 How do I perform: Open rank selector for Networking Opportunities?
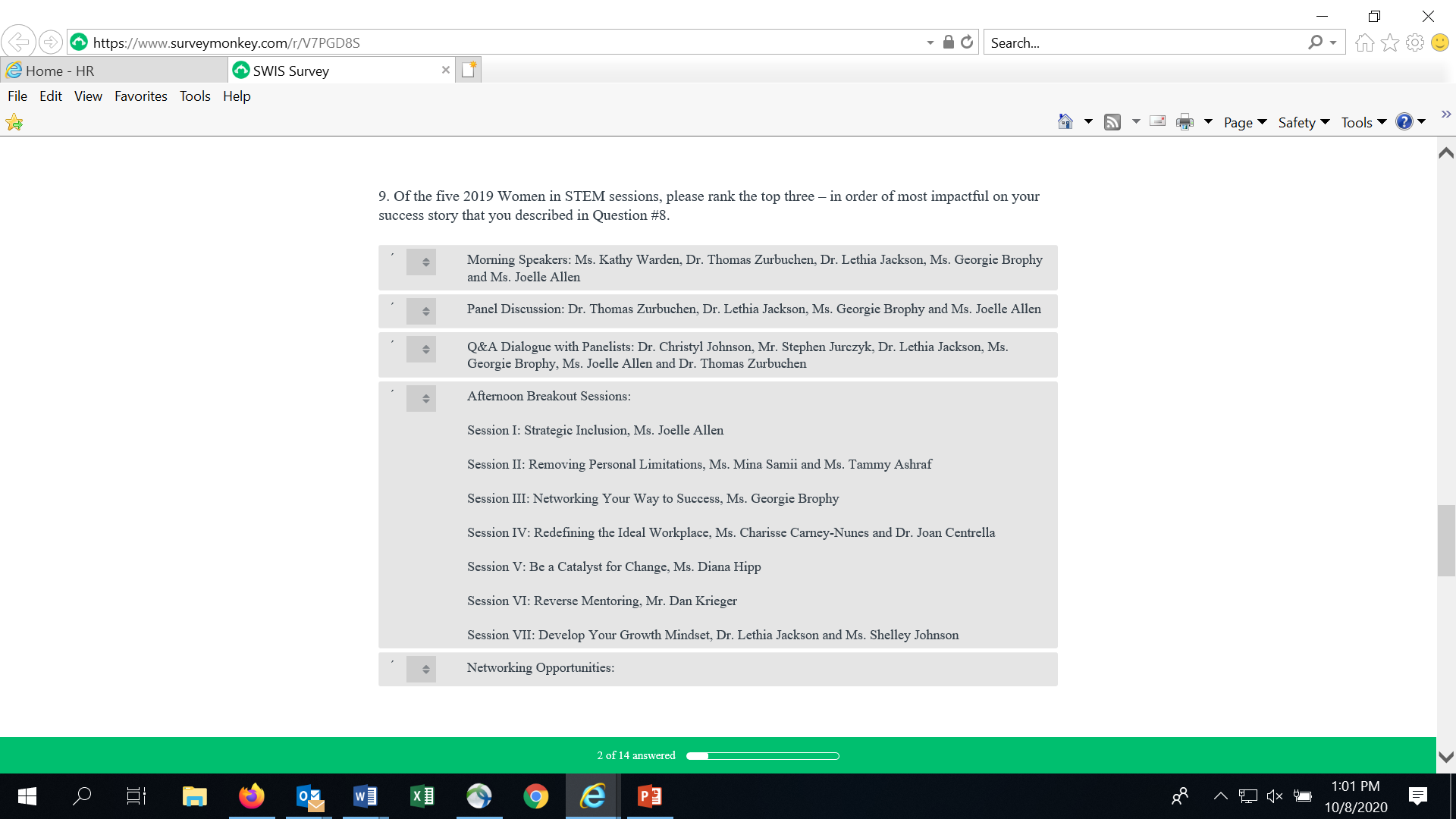(421, 669)
